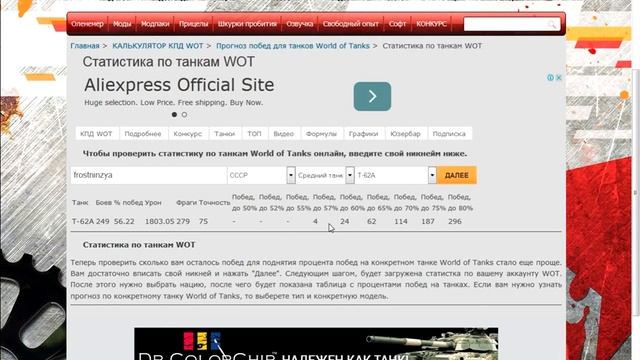Image resolution: width=640 pixels, height=360 pixels.
Task: Switch to Подписка tab
Action: pos(449,133)
